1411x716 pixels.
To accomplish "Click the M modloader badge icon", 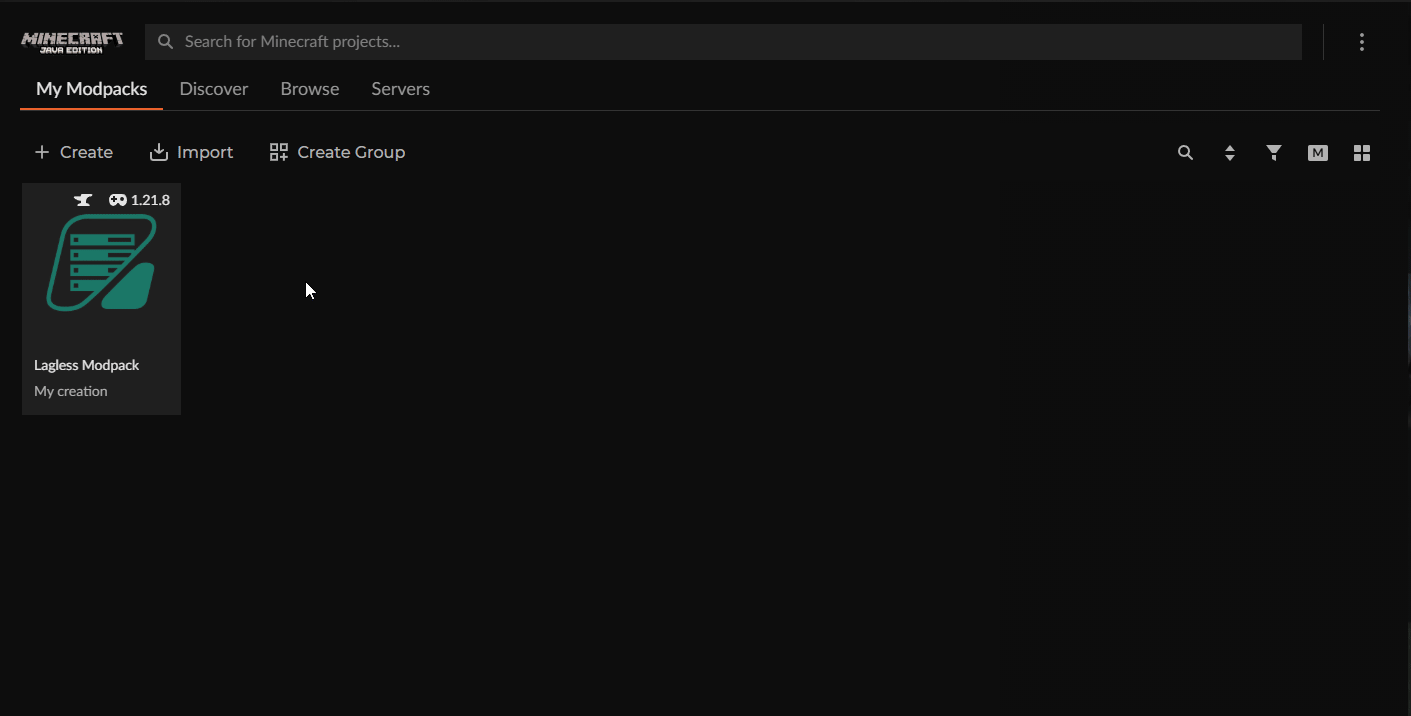I will (1317, 152).
